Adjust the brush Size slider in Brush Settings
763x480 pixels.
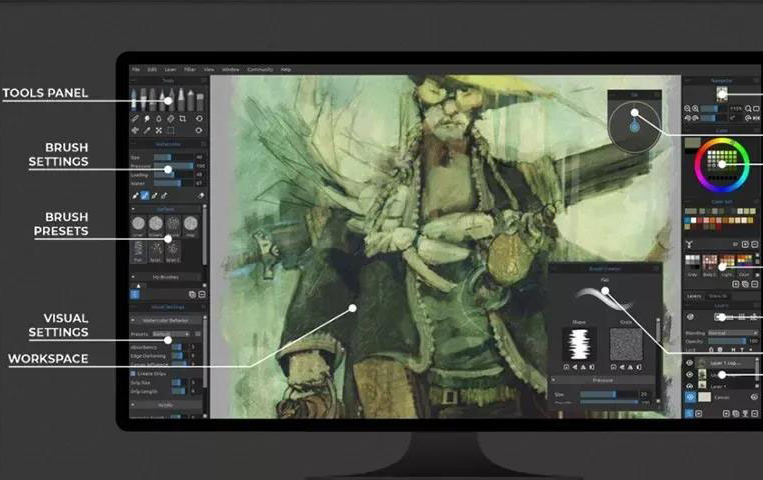click(174, 157)
